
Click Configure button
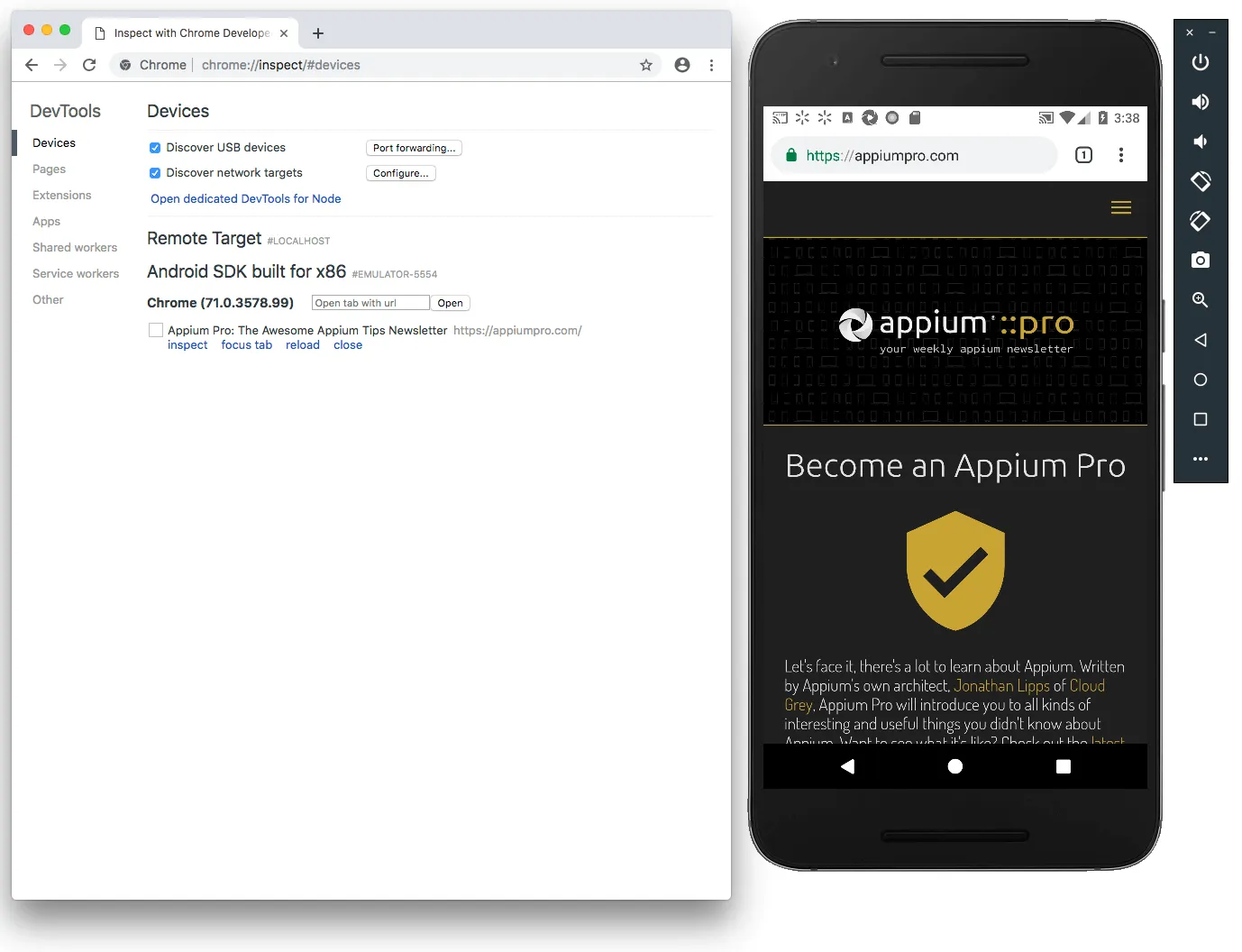click(400, 173)
